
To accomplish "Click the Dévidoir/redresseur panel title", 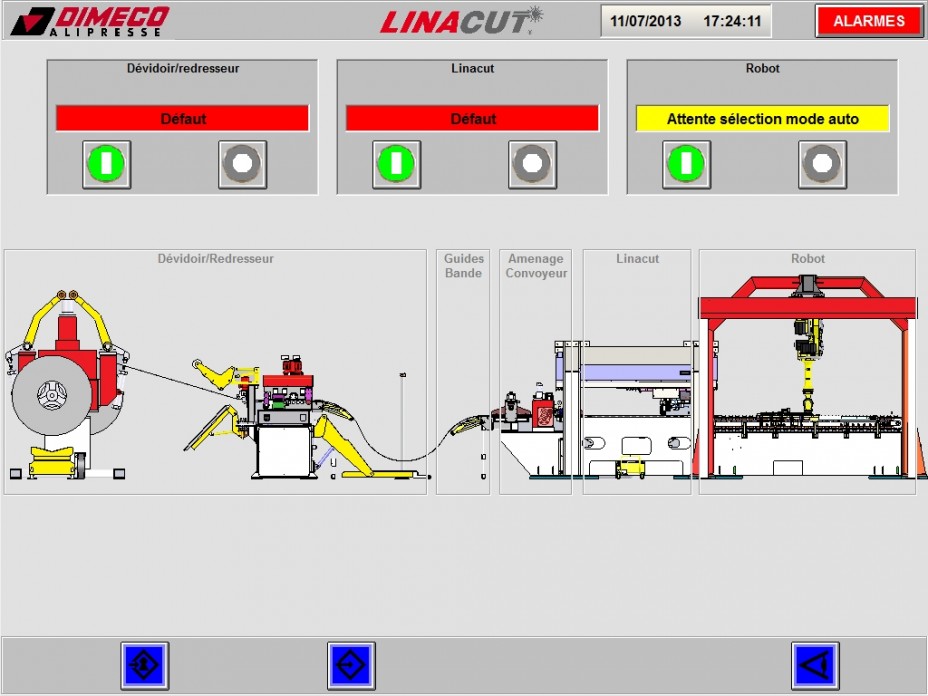I will pyautogui.click(x=183, y=68).
